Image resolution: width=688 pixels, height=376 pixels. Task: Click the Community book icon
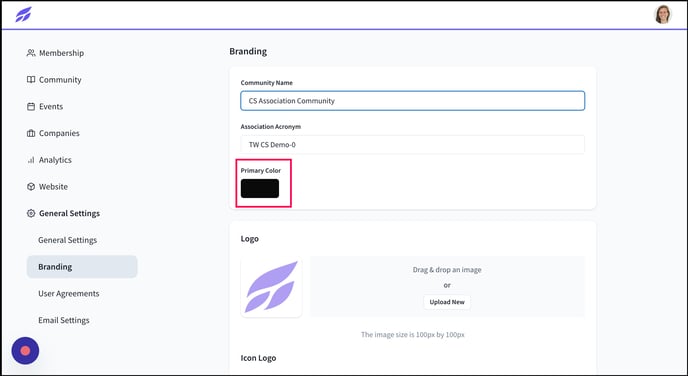point(31,80)
